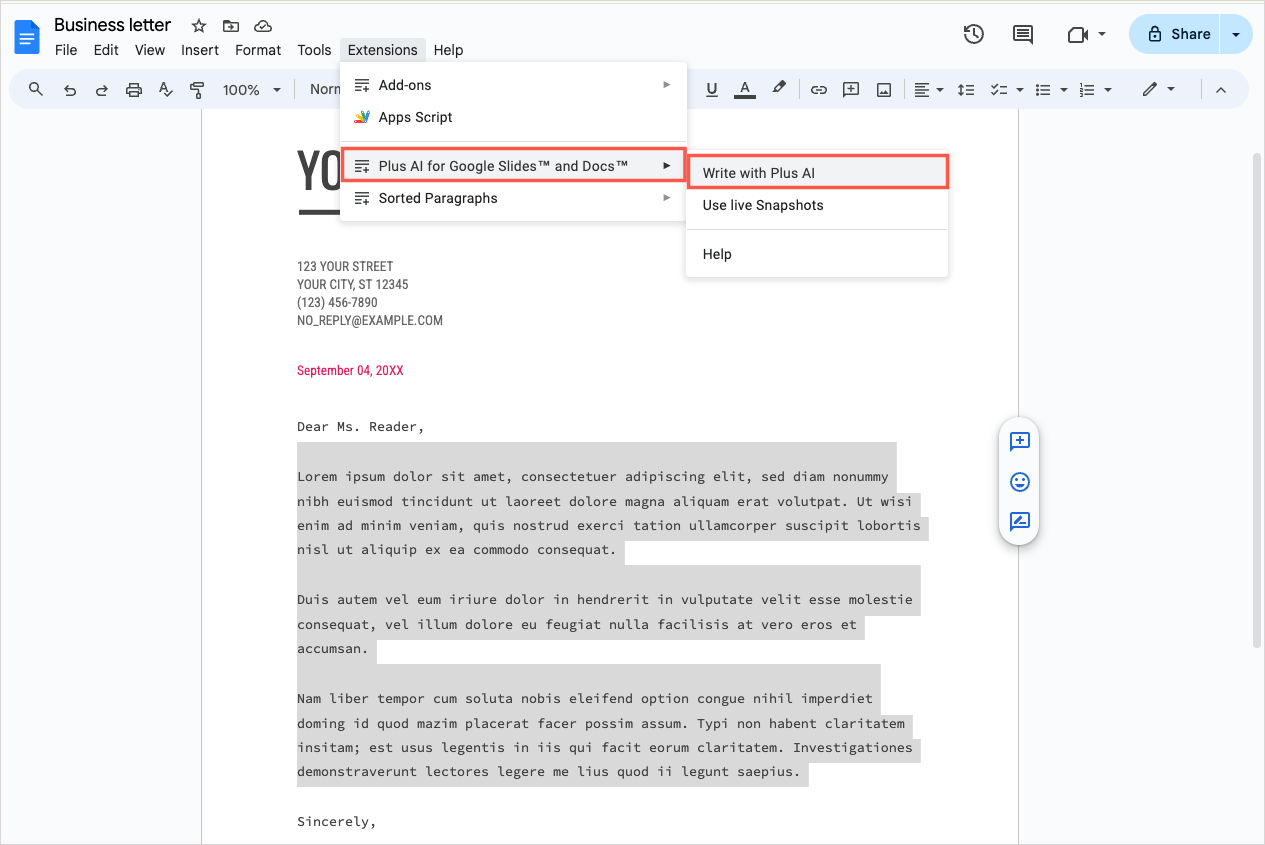Expand the Add-ons submenu
Image resolution: width=1265 pixels, height=845 pixels.
(513, 85)
